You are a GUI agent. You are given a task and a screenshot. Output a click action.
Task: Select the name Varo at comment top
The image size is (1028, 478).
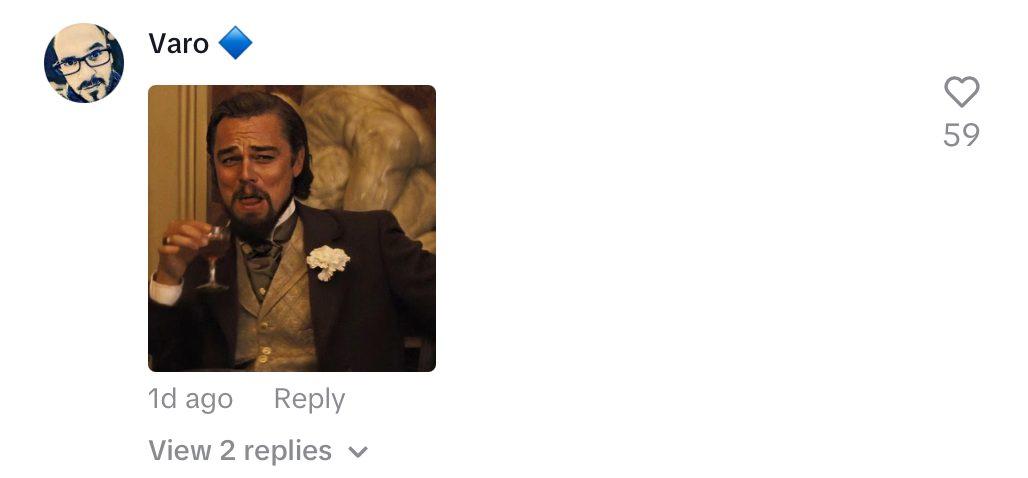[x=178, y=44]
